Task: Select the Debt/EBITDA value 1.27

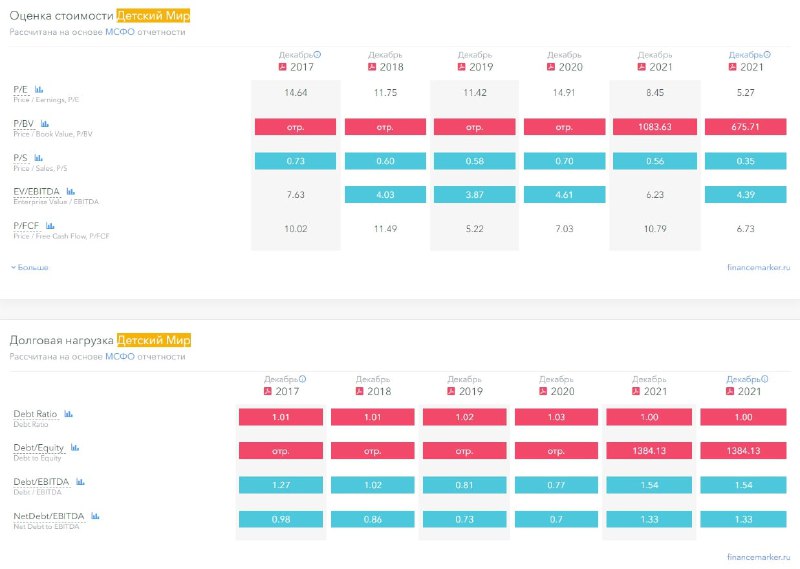Action: (281, 485)
